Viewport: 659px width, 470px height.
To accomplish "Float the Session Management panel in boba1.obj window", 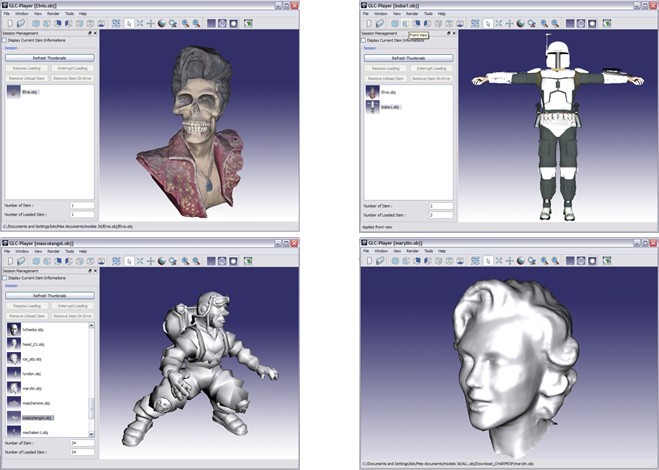I will [x=448, y=33].
